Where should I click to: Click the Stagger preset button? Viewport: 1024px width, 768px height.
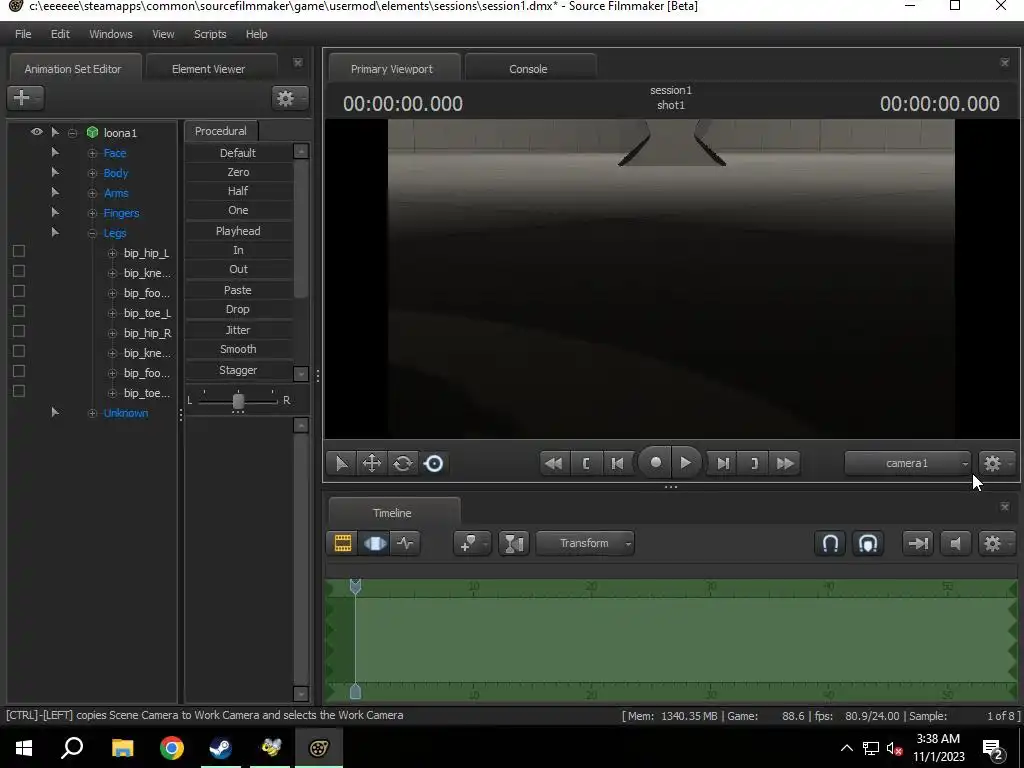[238, 370]
